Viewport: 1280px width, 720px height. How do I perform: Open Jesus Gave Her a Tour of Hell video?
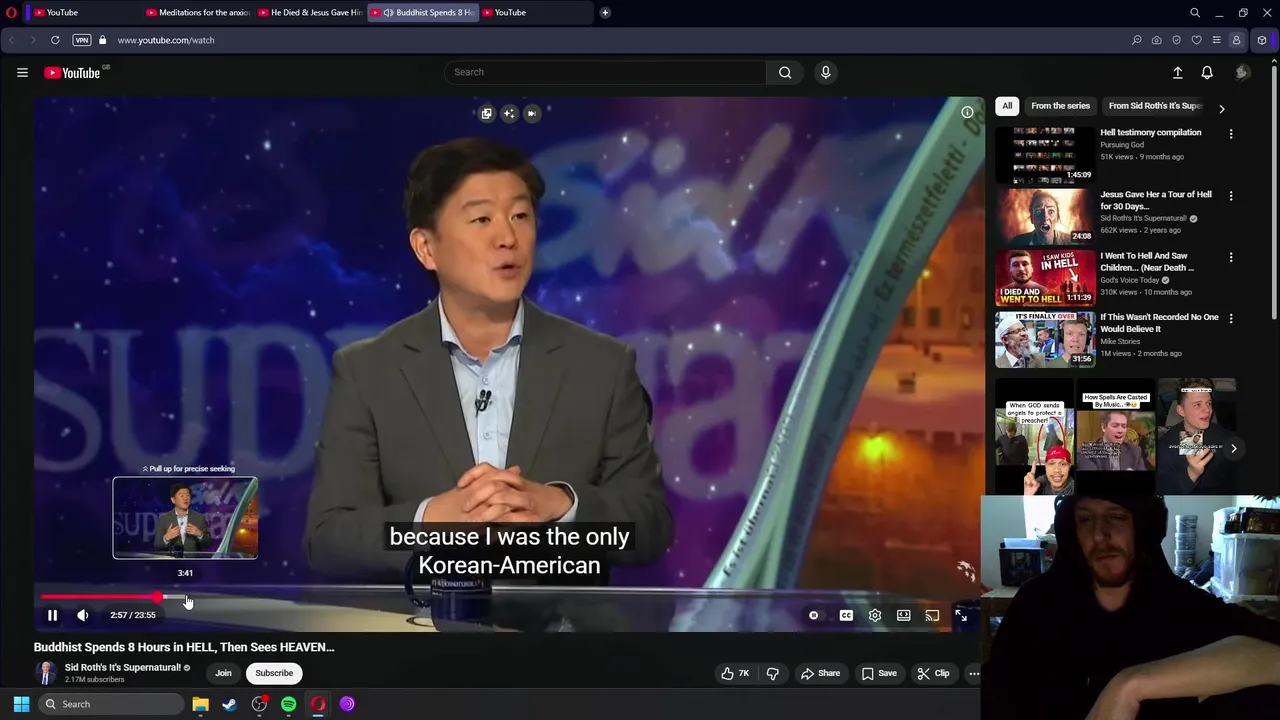click(x=1044, y=216)
